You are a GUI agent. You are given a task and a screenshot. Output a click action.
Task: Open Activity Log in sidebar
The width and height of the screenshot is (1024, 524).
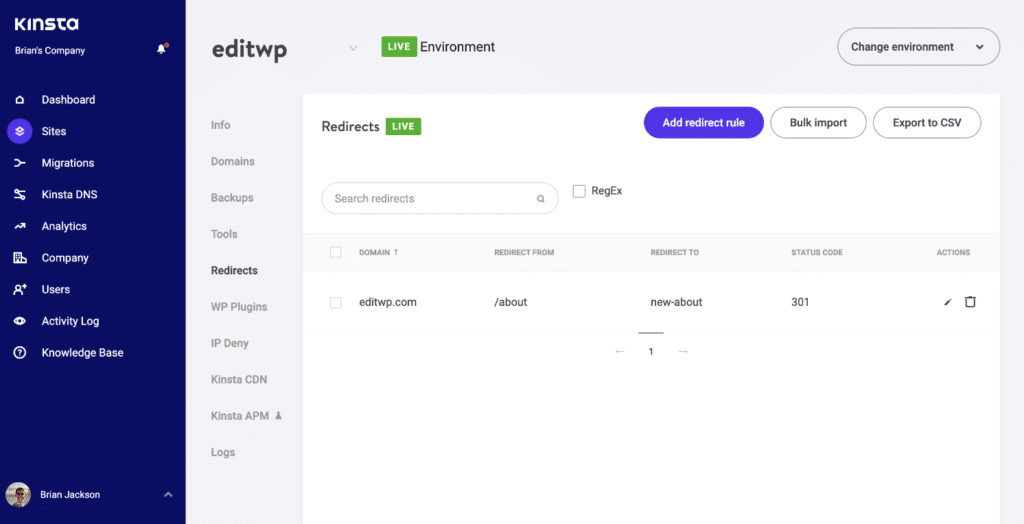(71, 321)
